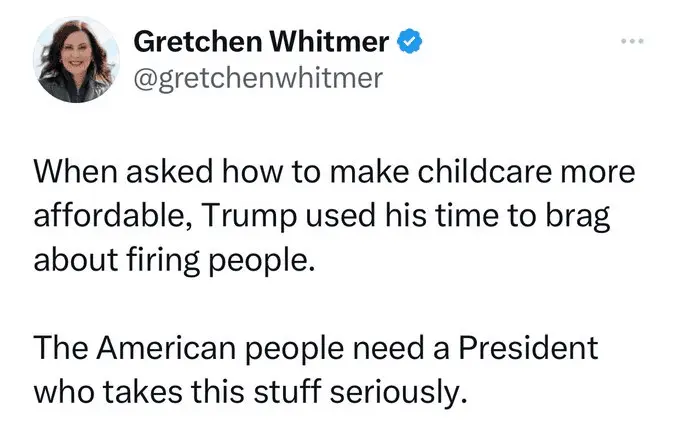Click the Gretchen Whitmer display name
This screenshot has height=434, width=680.
click(x=264, y=42)
